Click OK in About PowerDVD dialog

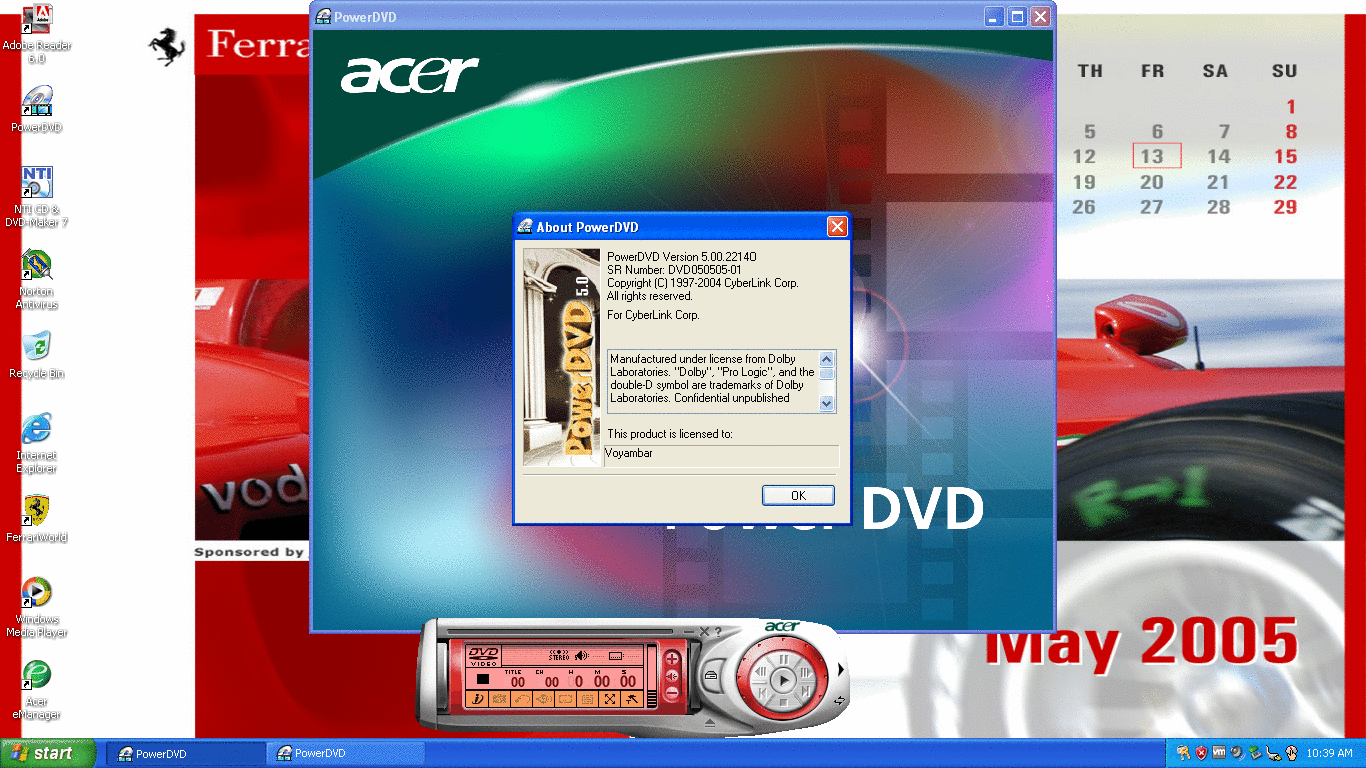coord(797,496)
